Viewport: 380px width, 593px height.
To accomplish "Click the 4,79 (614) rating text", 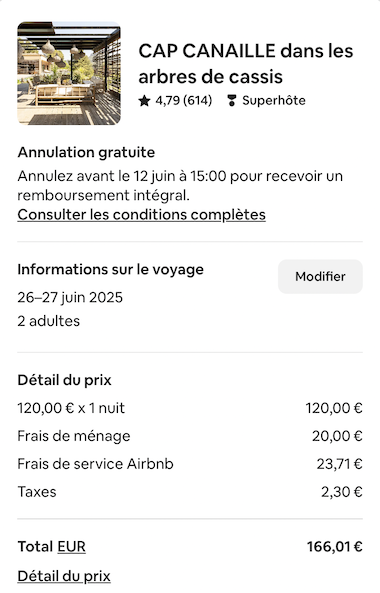I will click(184, 101).
